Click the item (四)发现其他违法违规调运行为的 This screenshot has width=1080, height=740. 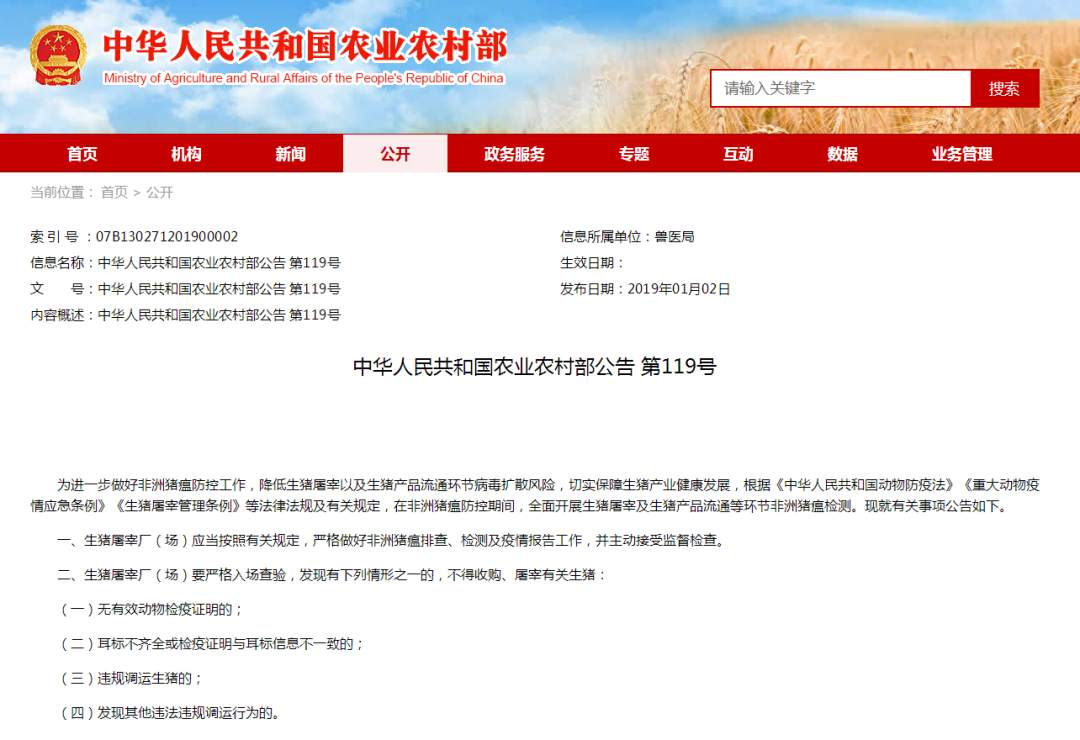171,712
